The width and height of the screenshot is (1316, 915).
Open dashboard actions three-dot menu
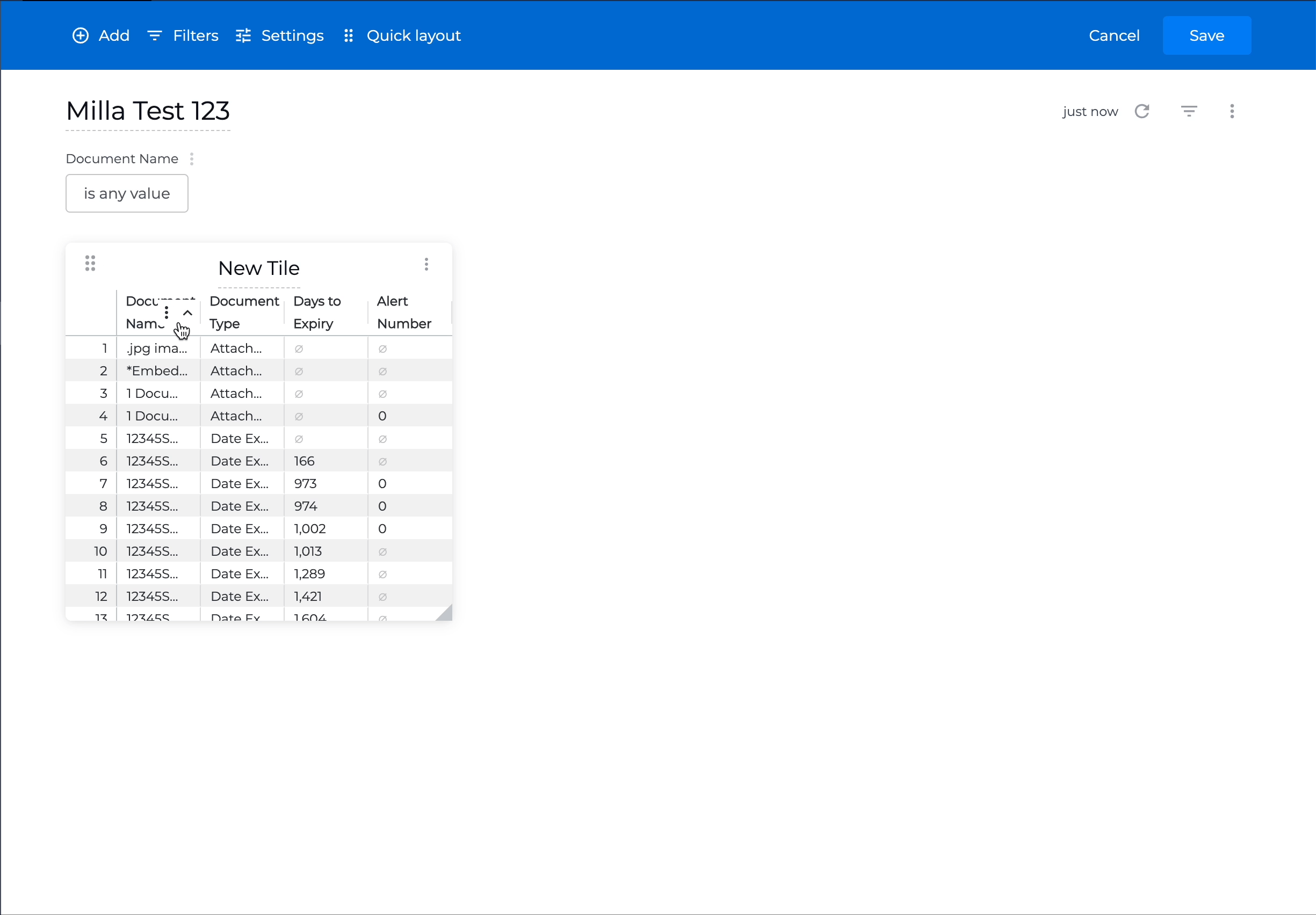[1232, 111]
